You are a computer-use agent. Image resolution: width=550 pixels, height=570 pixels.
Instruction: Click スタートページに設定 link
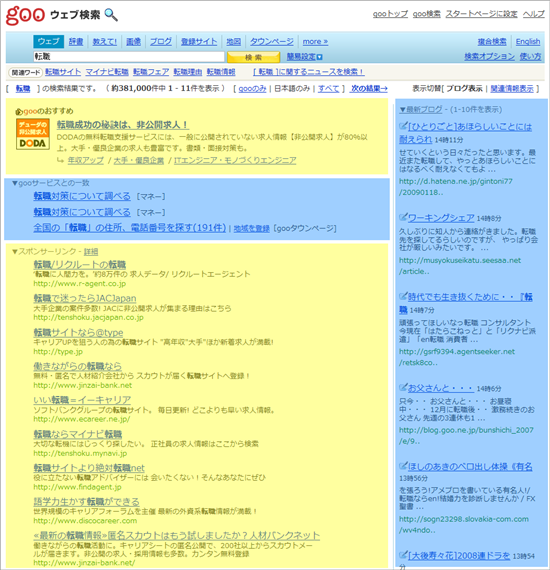(481, 14)
